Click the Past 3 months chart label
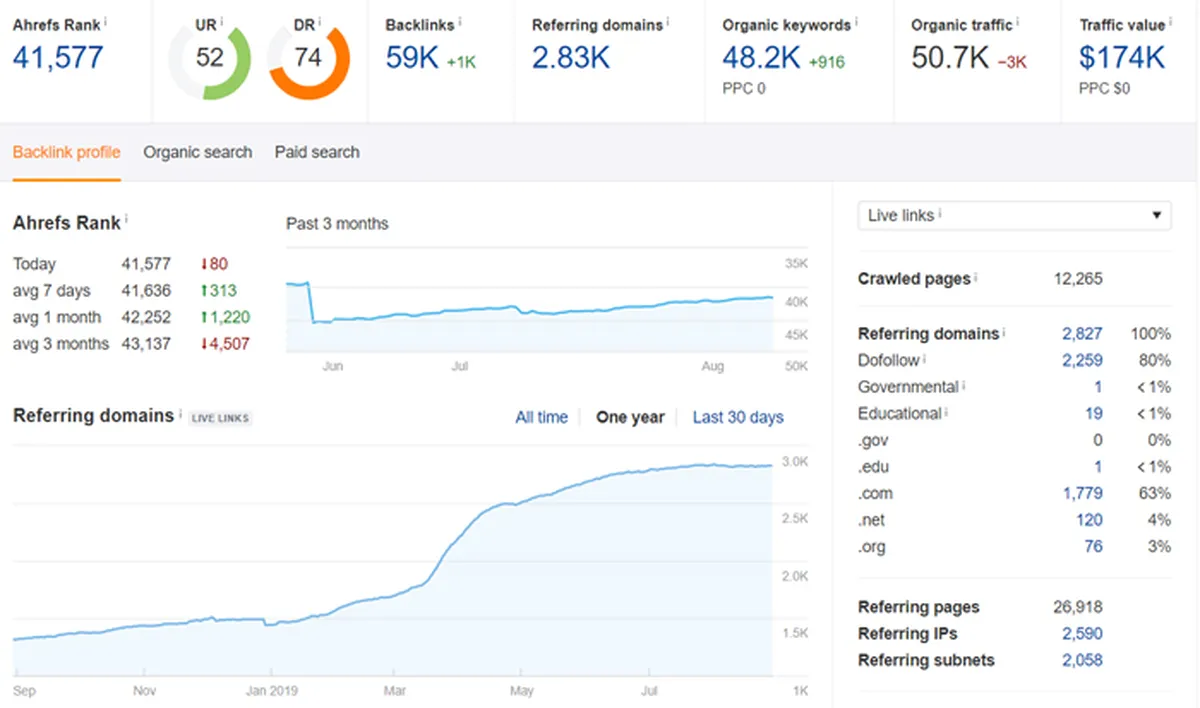 pyautogui.click(x=337, y=223)
